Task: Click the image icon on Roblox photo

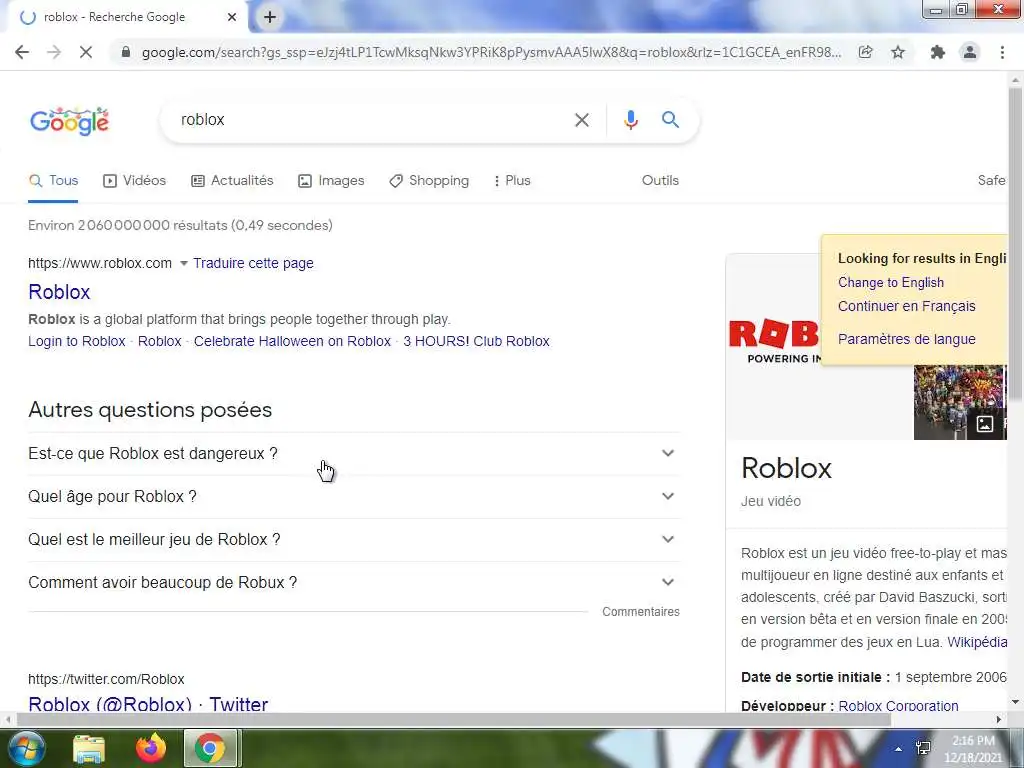Action: pos(984,424)
